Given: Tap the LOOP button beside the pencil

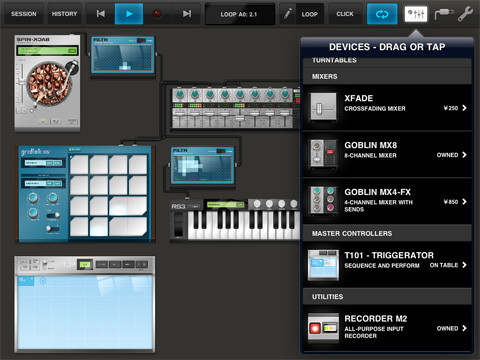Looking at the screenshot, I should pos(310,14).
